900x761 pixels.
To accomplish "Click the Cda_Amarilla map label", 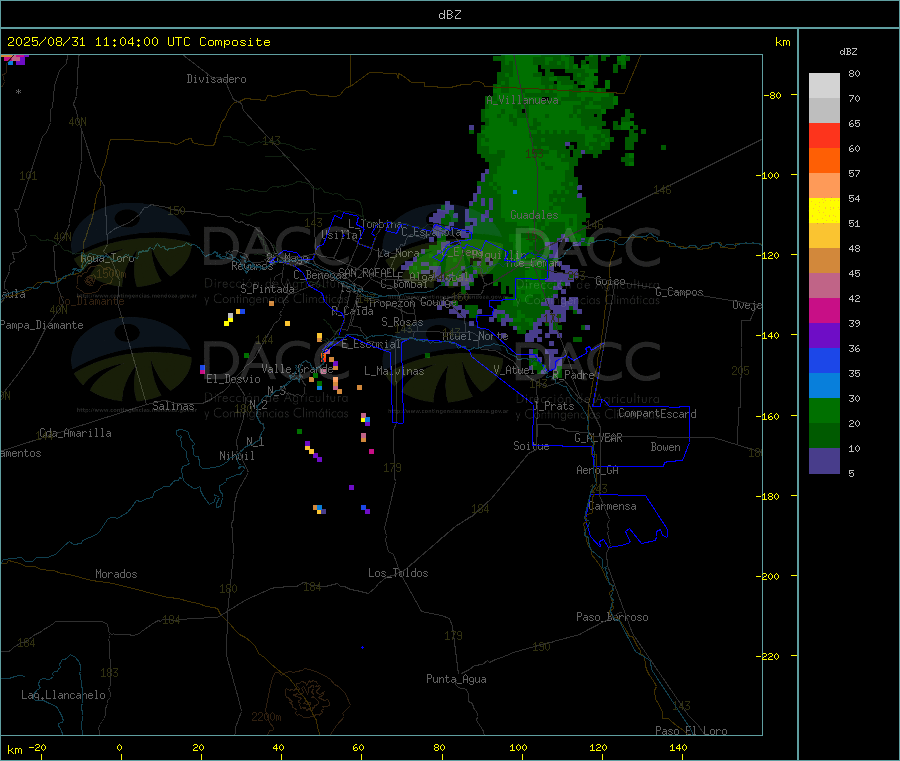I will [75, 433].
